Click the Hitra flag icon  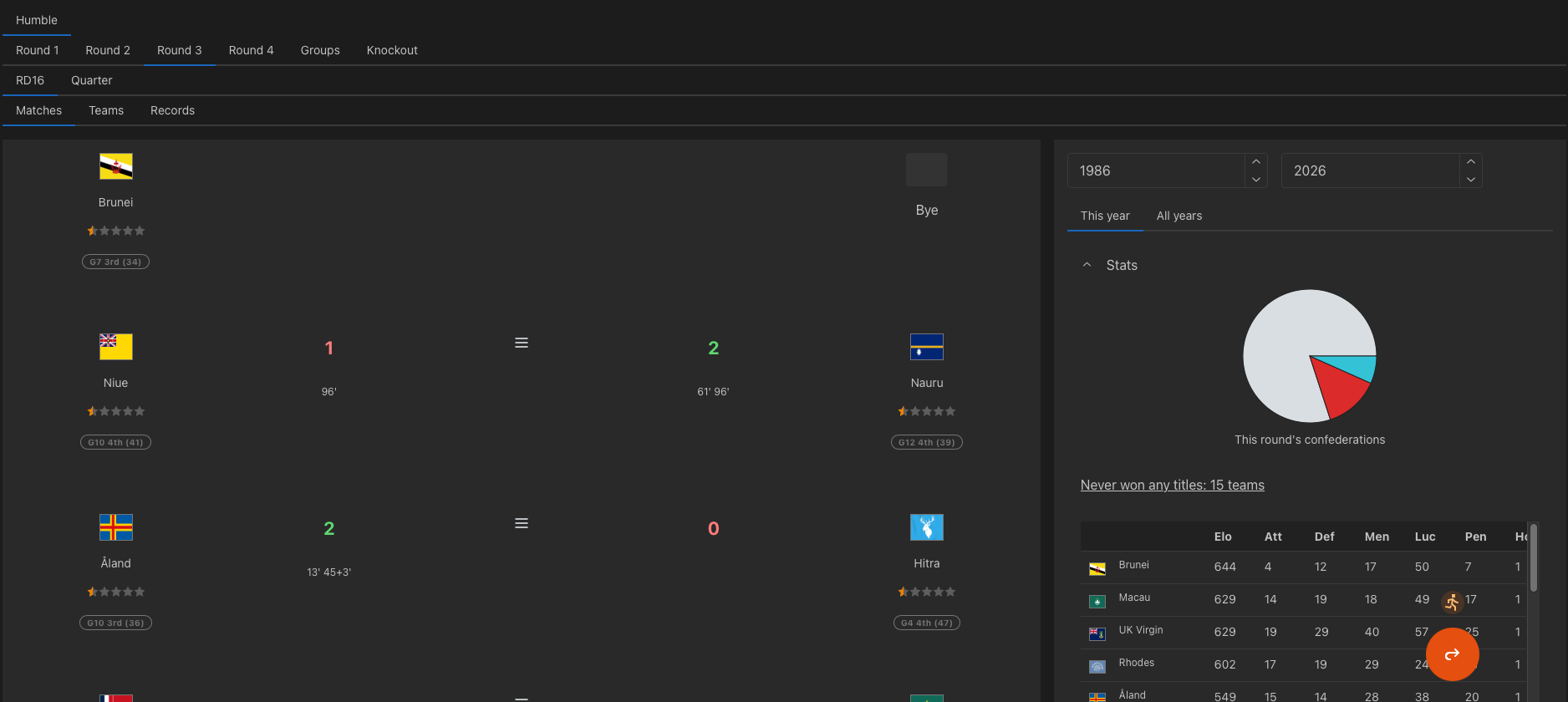(x=926, y=527)
